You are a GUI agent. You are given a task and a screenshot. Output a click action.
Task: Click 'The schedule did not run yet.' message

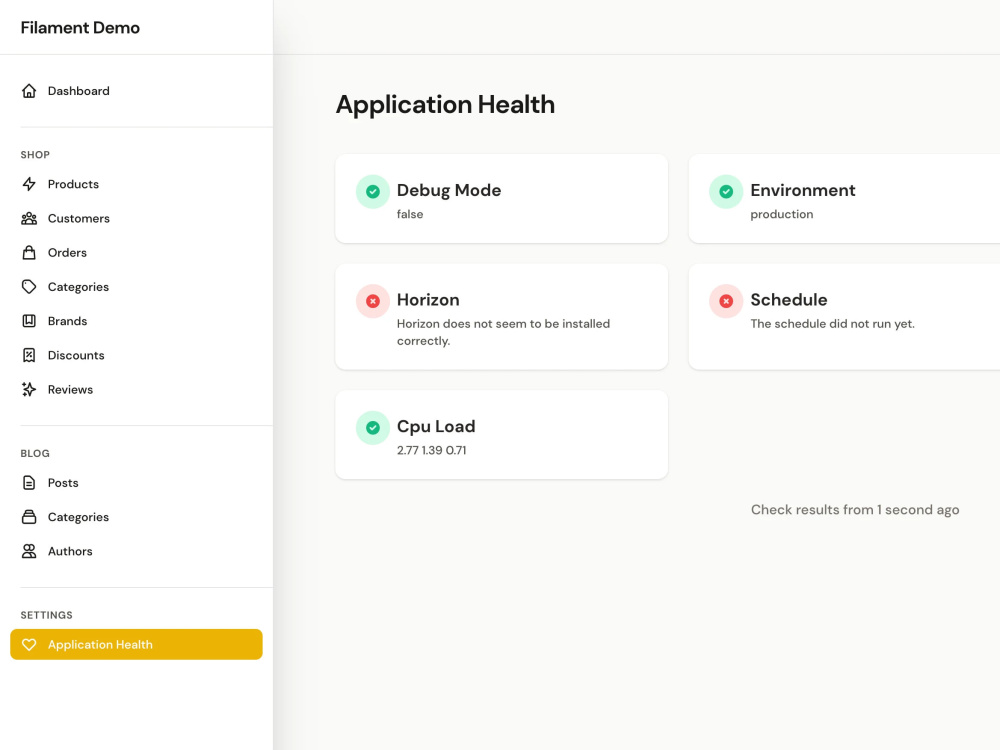click(x=832, y=324)
